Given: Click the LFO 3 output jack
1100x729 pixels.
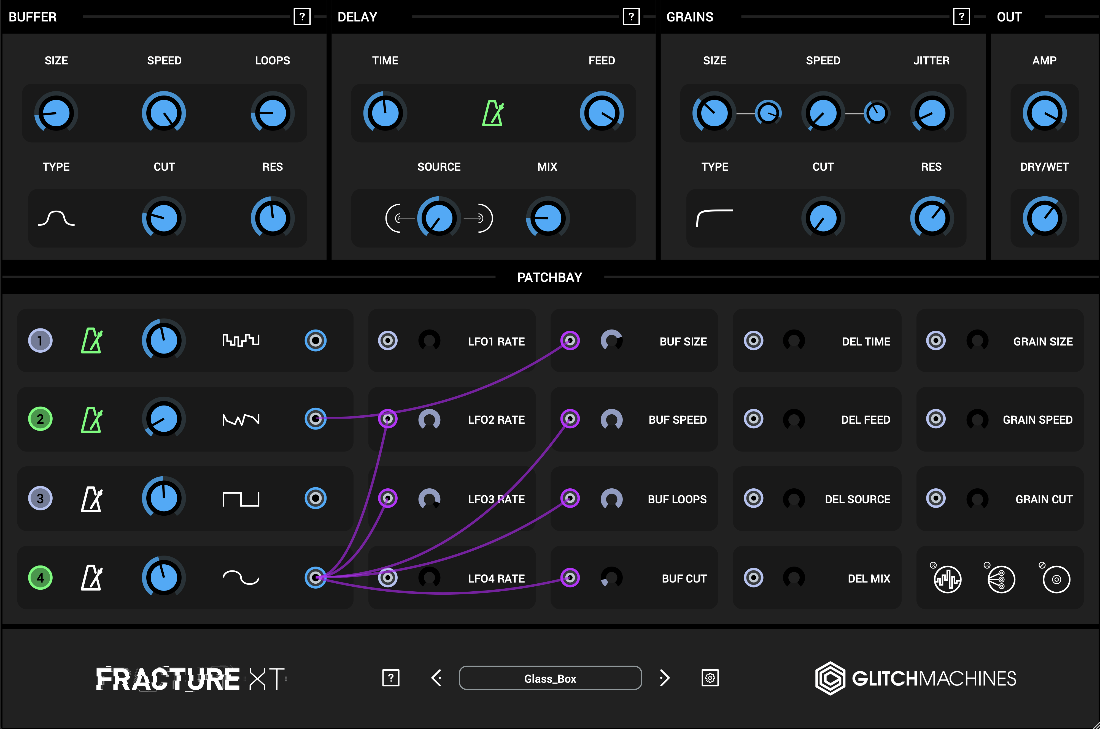Looking at the screenshot, I should [x=315, y=498].
